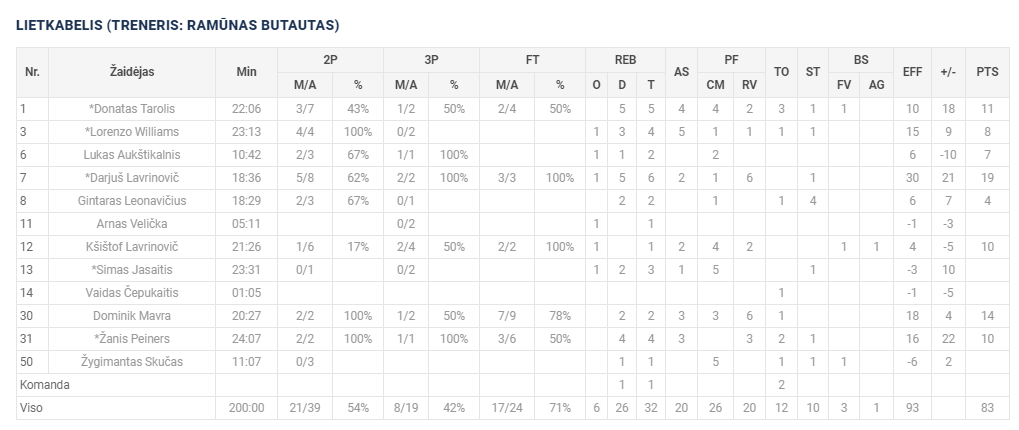Image resolution: width=1019 pixels, height=430 pixels.
Task: Sort by the PTS column header
Action: point(987,72)
